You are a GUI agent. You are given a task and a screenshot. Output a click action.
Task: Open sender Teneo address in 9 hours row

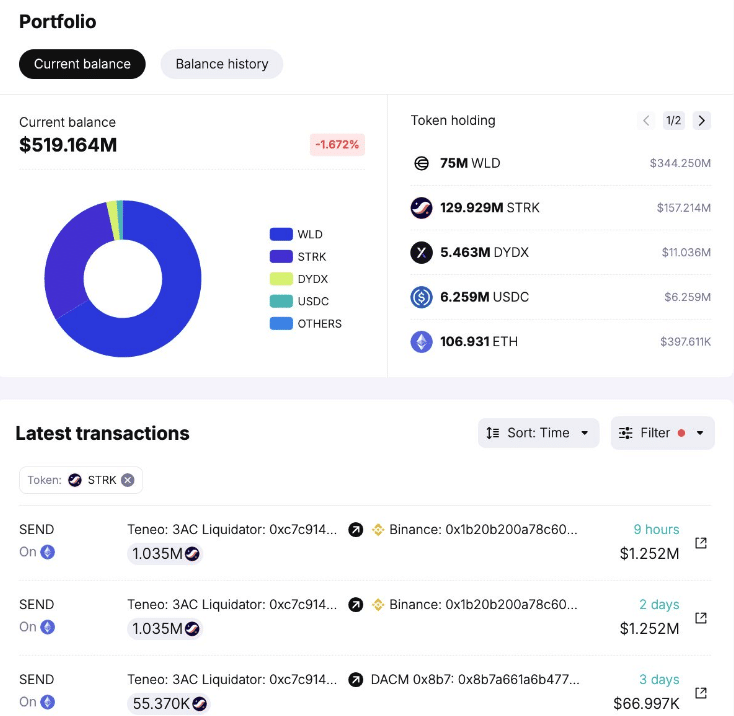pos(232,529)
